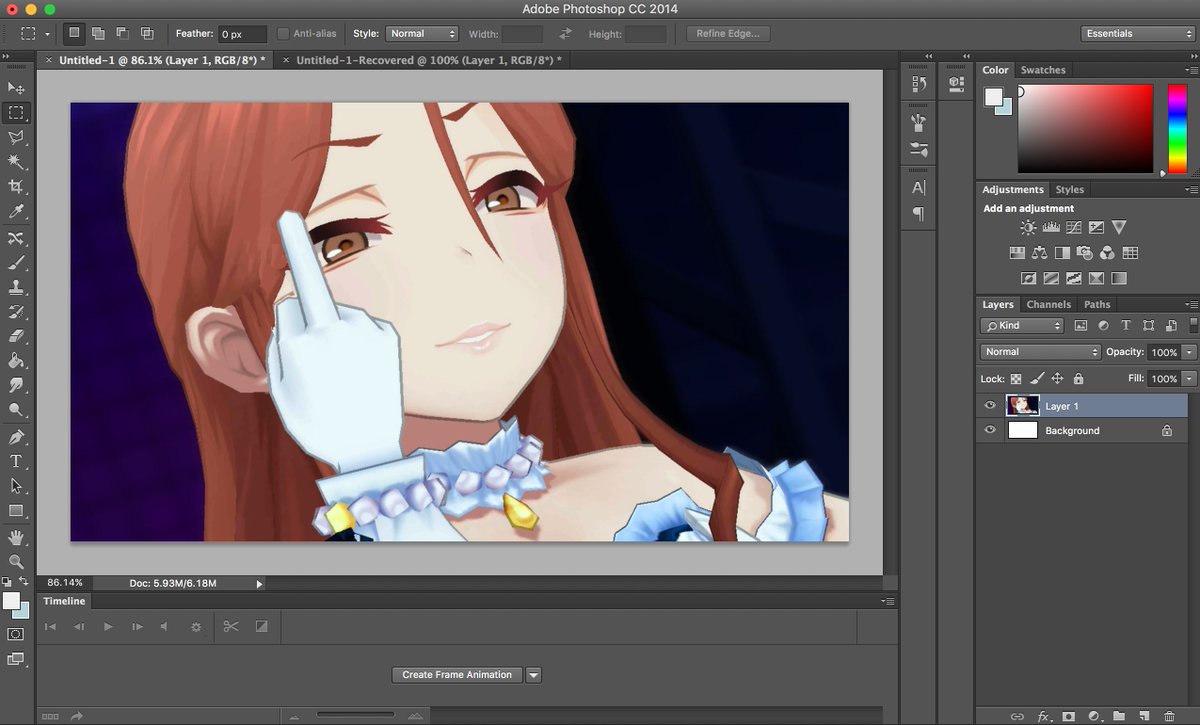The image size is (1200, 725).
Task: Hide the Background layer eye icon
Action: pos(990,430)
